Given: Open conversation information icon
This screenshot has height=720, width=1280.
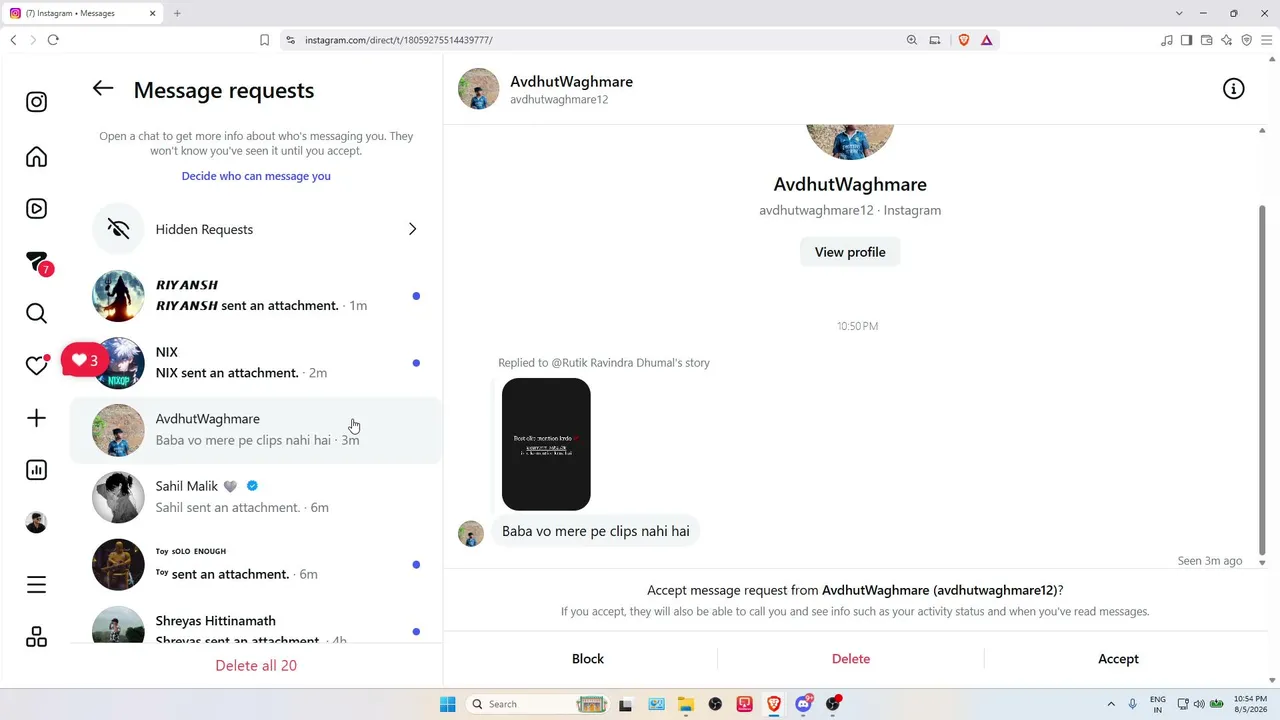Looking at the screenshot, I should tap(1234, 89).
